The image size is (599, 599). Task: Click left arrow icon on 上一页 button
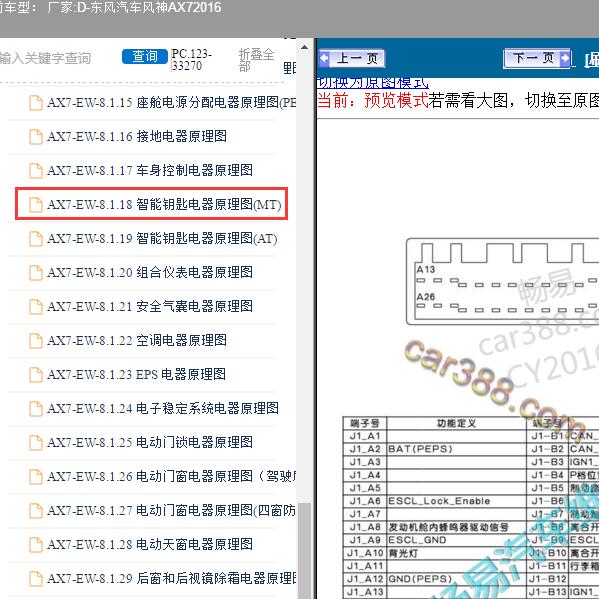pyautogui.click(x=325, y=58)
